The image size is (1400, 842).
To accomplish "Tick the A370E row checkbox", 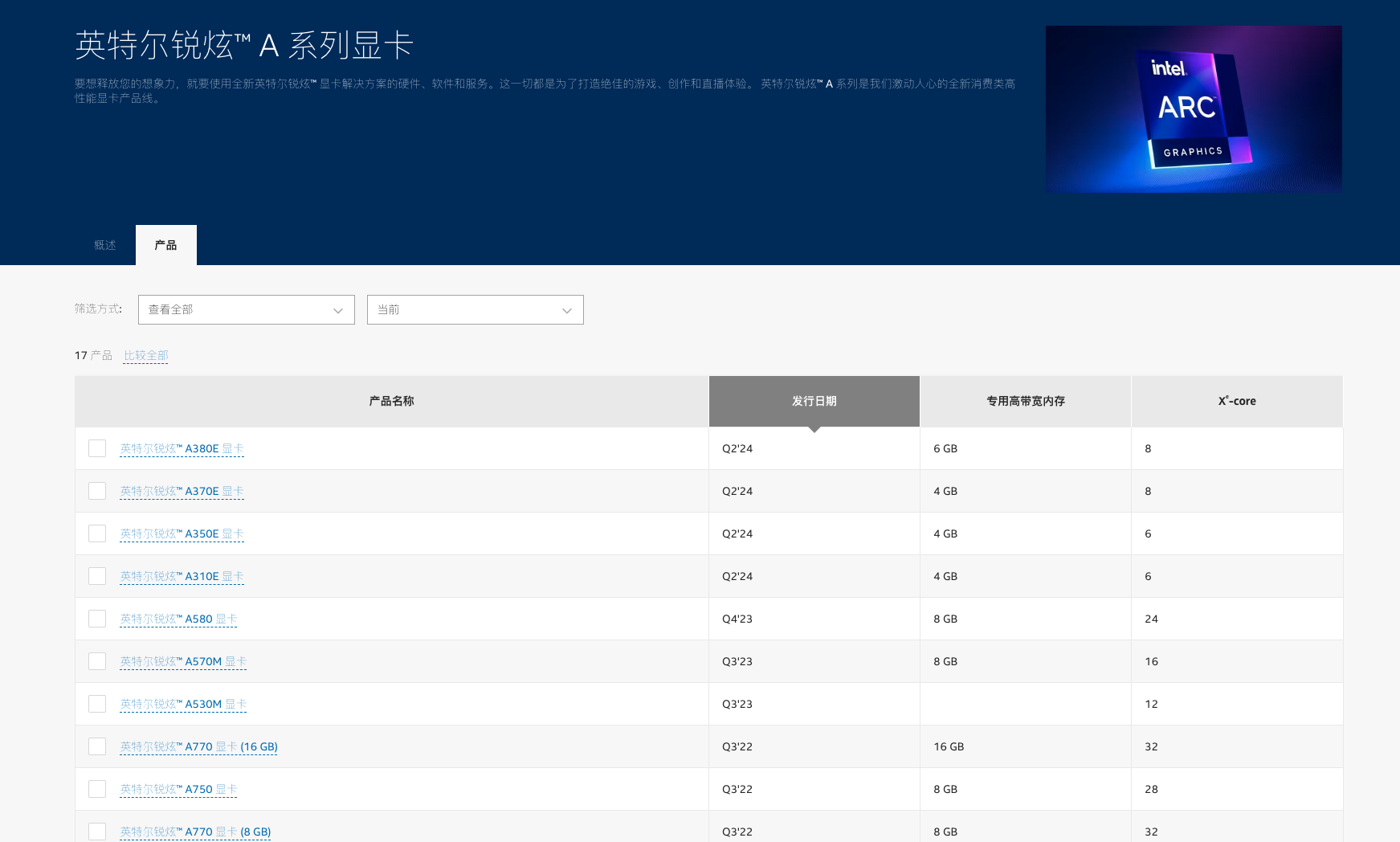I will (97, 491).
